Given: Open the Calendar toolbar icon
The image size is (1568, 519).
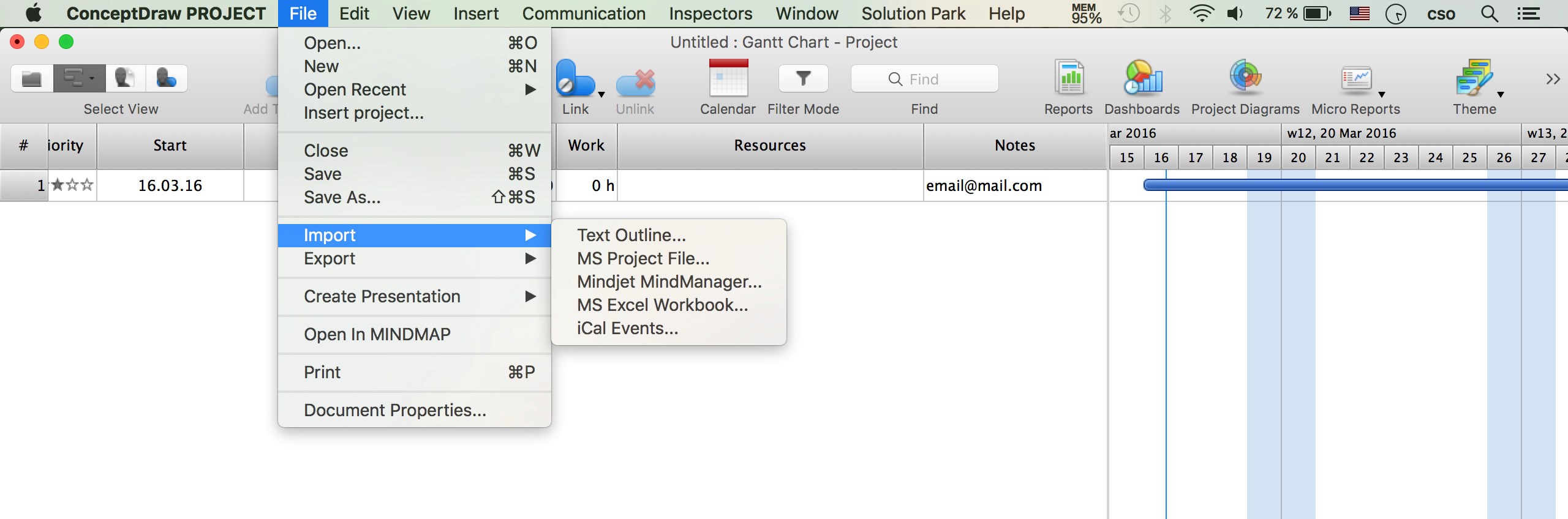Looking at the screenshot, I should (x=728, y=78).
